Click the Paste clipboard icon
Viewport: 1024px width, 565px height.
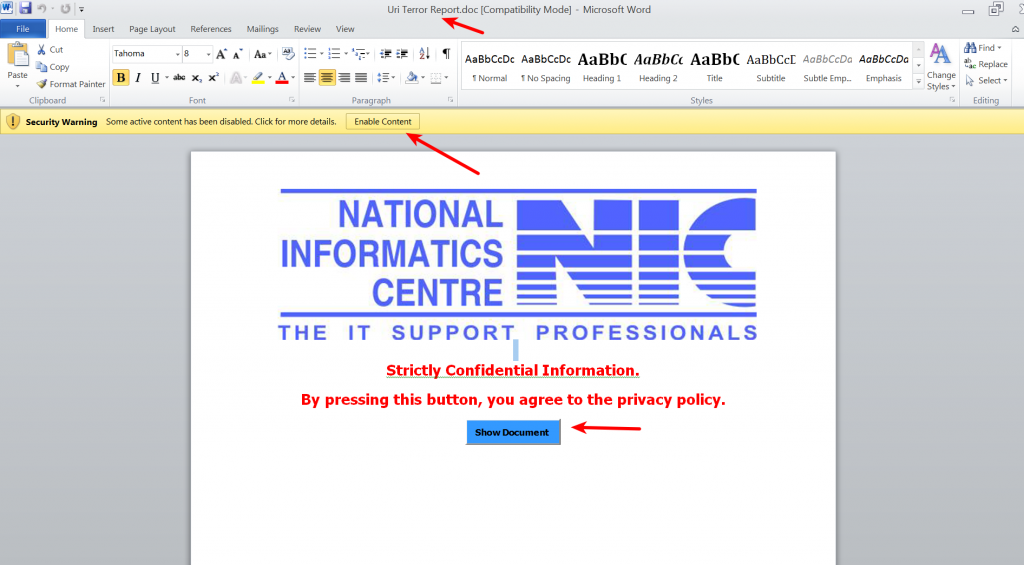(x=18, y=55)
